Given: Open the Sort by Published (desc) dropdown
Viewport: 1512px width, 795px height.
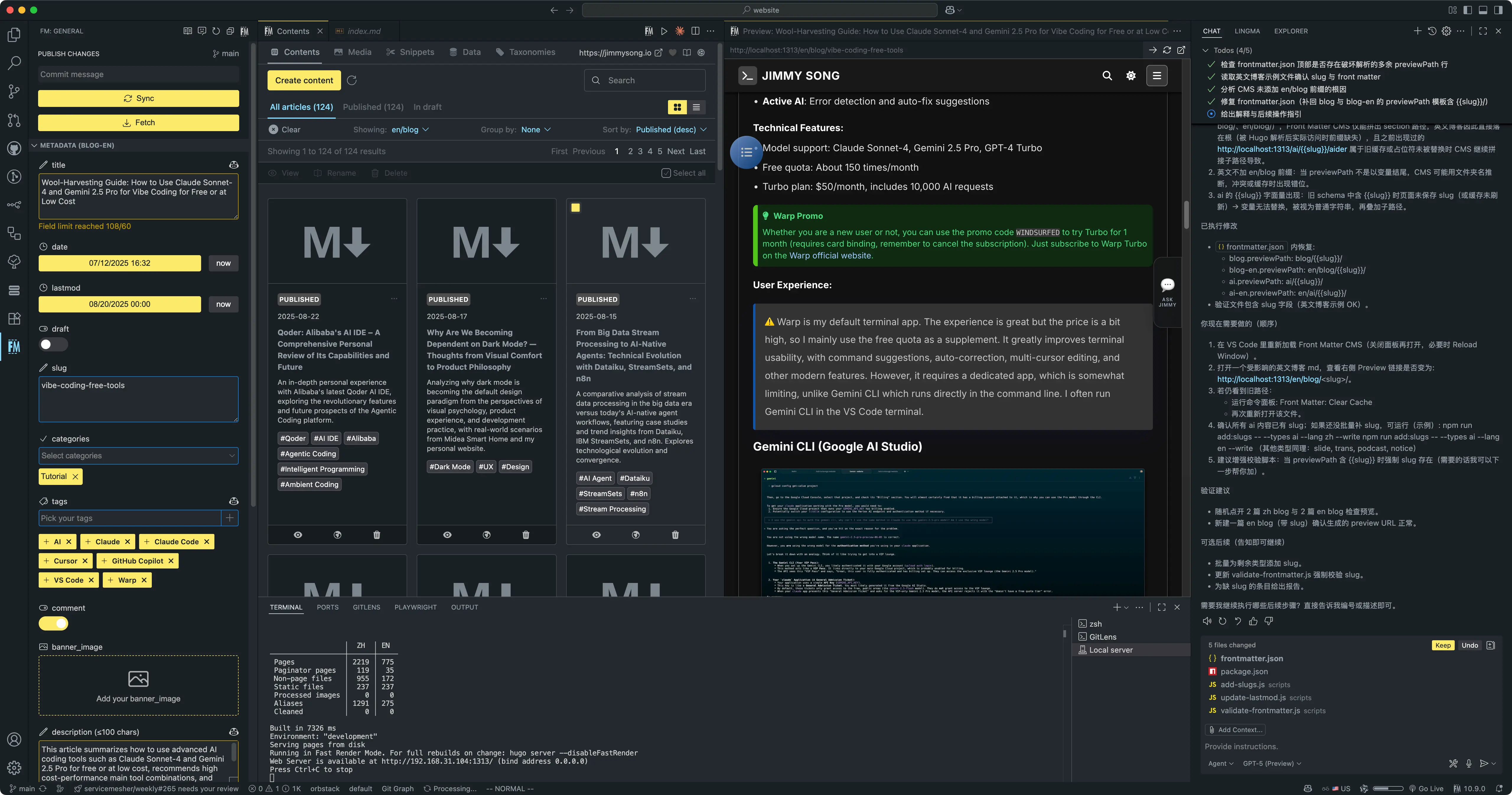Looking at the screenshot, I should (671, 130).
